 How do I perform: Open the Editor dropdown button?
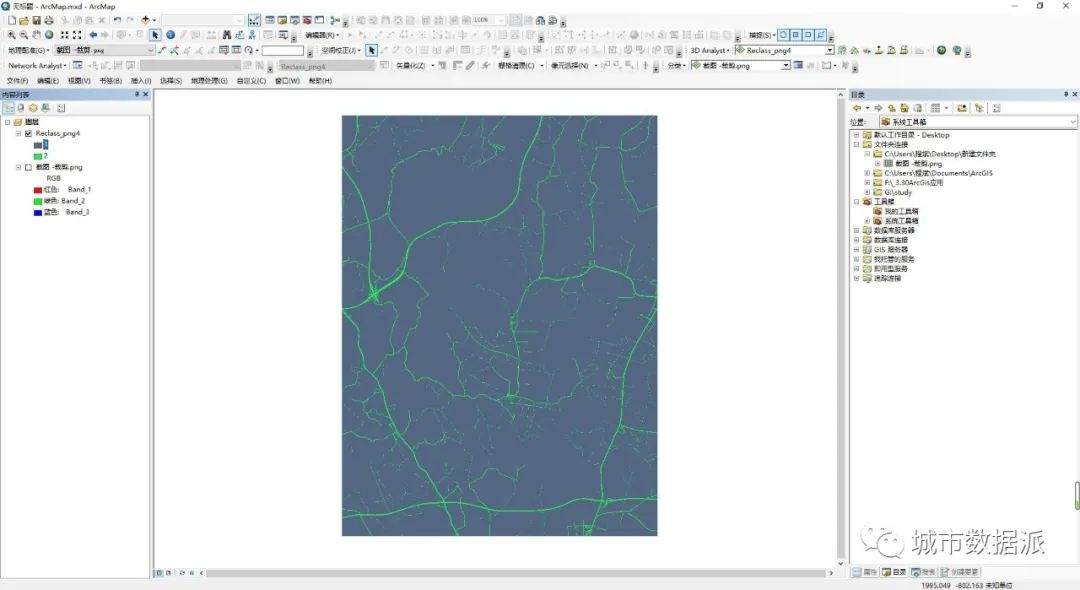coord(322,35)
